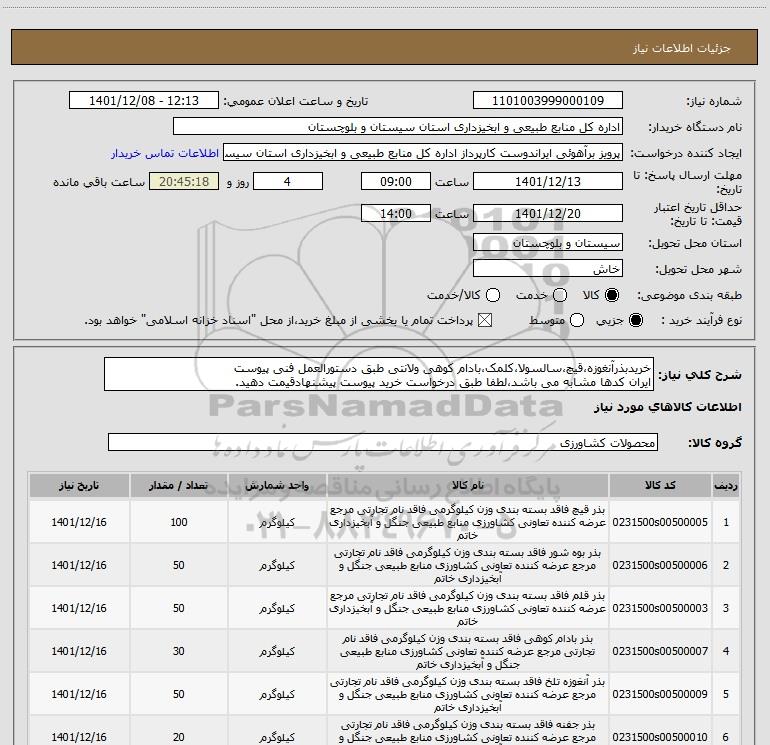
Task: Click product code 0231500s00500007
Action: point(660,651)
